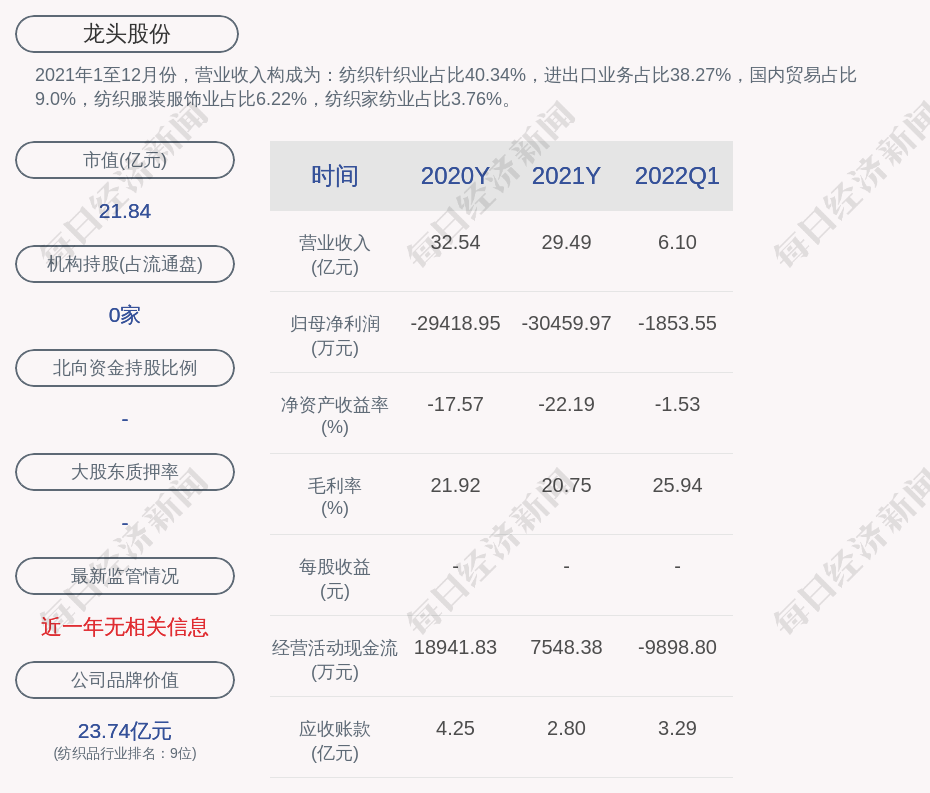Click the 大股东质押率 label pill
The height and width of the screenshot is (793, 930).
(x=125, y=472)
